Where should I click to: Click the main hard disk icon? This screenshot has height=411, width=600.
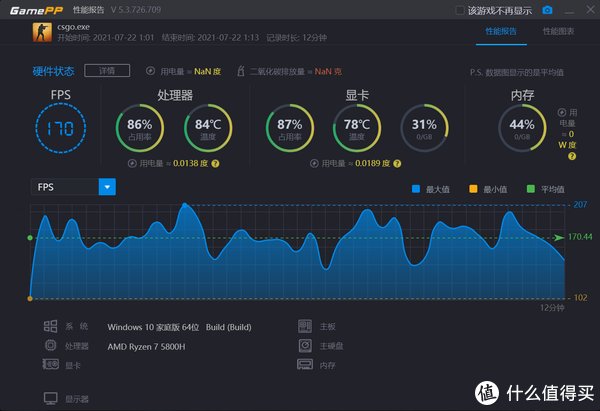[305, 346]
